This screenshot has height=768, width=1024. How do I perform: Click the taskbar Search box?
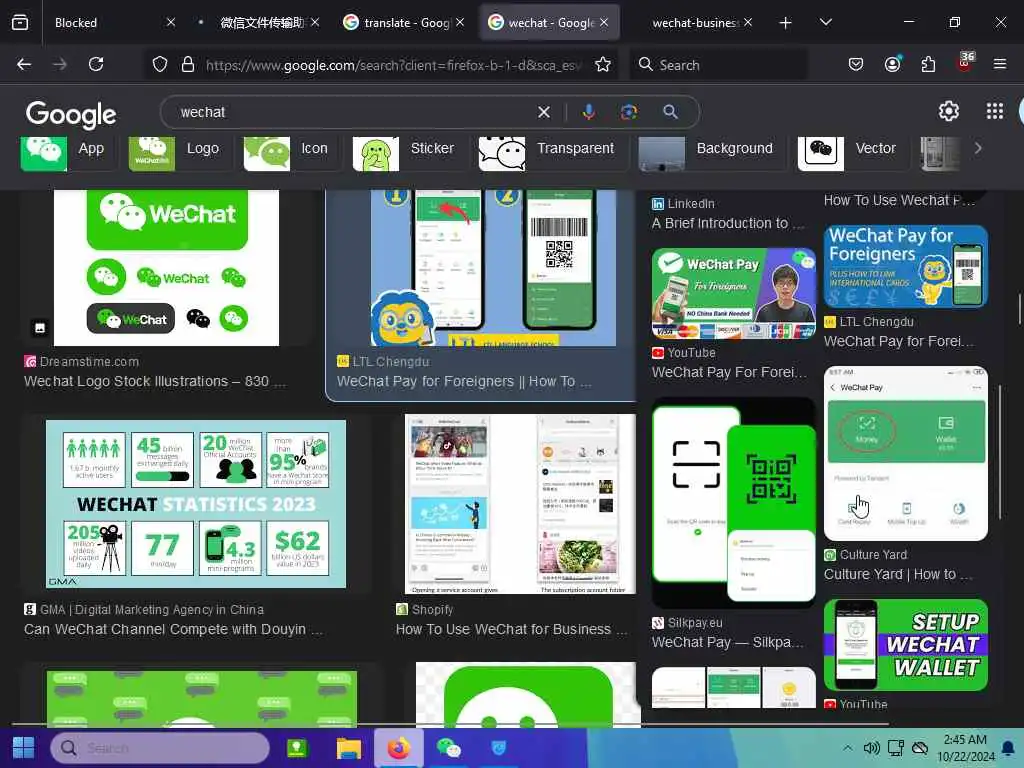click(160, 748)
